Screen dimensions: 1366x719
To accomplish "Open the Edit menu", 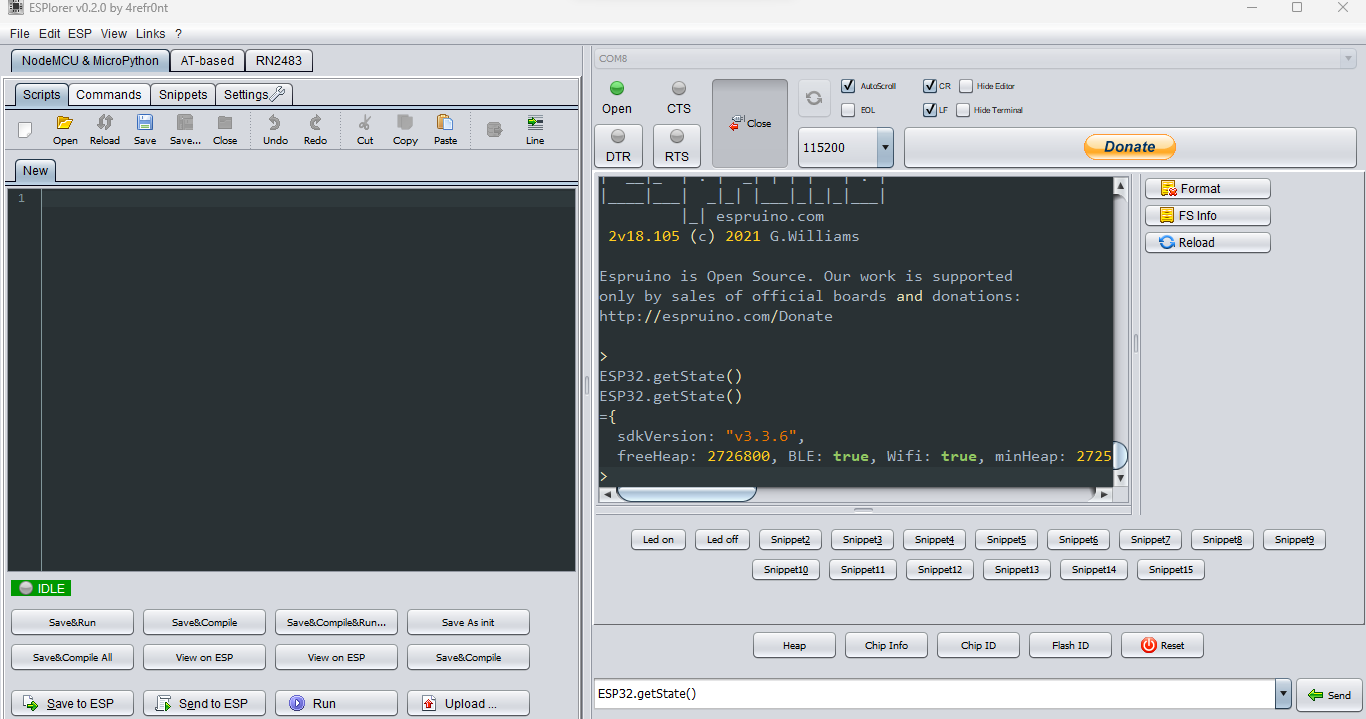I will (50, 33).
